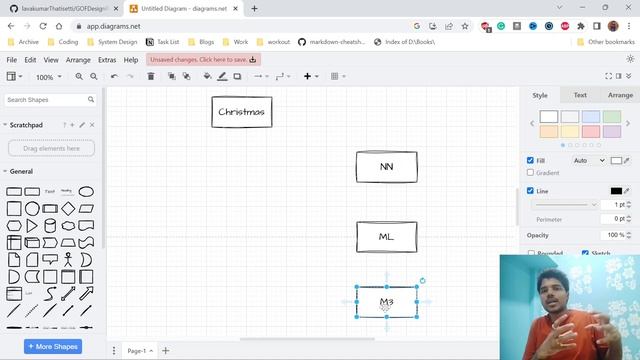Click the Page-1 tab

[x=140, y=351]
